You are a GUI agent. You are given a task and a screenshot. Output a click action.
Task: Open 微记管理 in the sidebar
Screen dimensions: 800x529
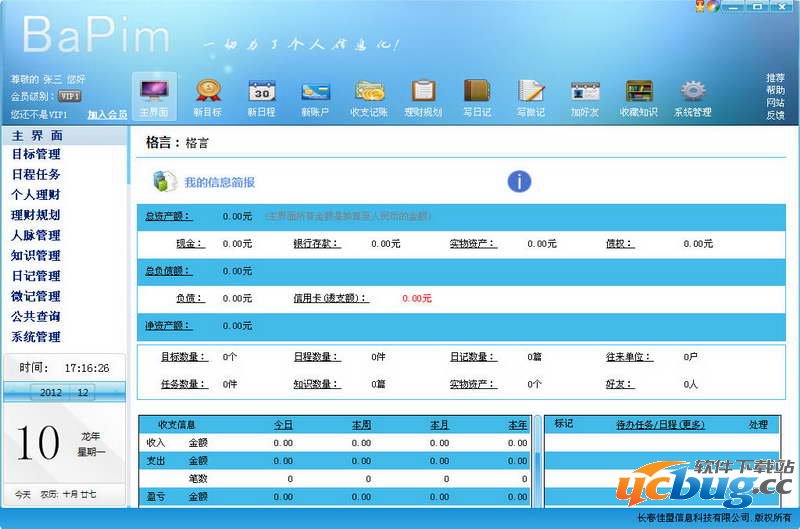click(36, 296)
